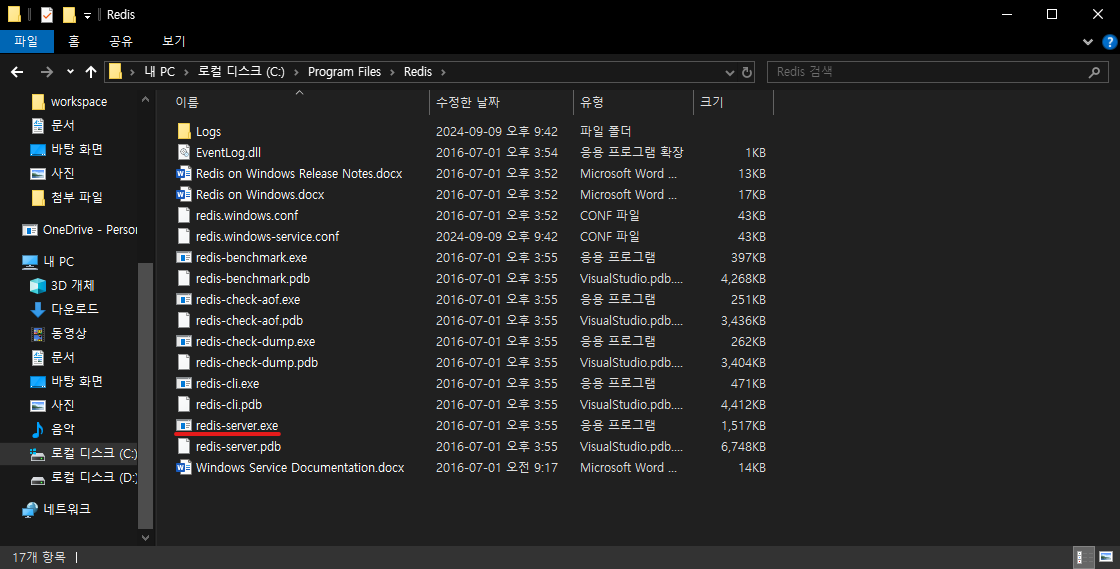Click the Properties quick access toolbar icon
Viewport: 1120px width, 569px height.
coord(47,14)
